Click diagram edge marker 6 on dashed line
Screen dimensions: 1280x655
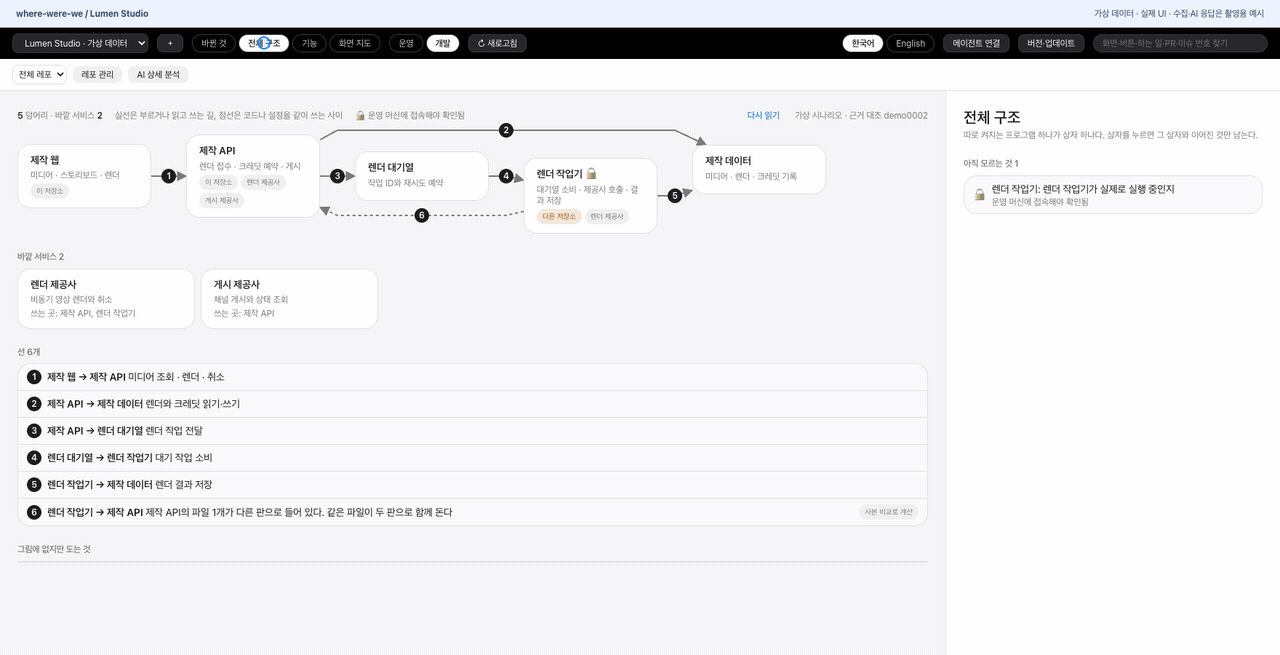tap(422, 215)
